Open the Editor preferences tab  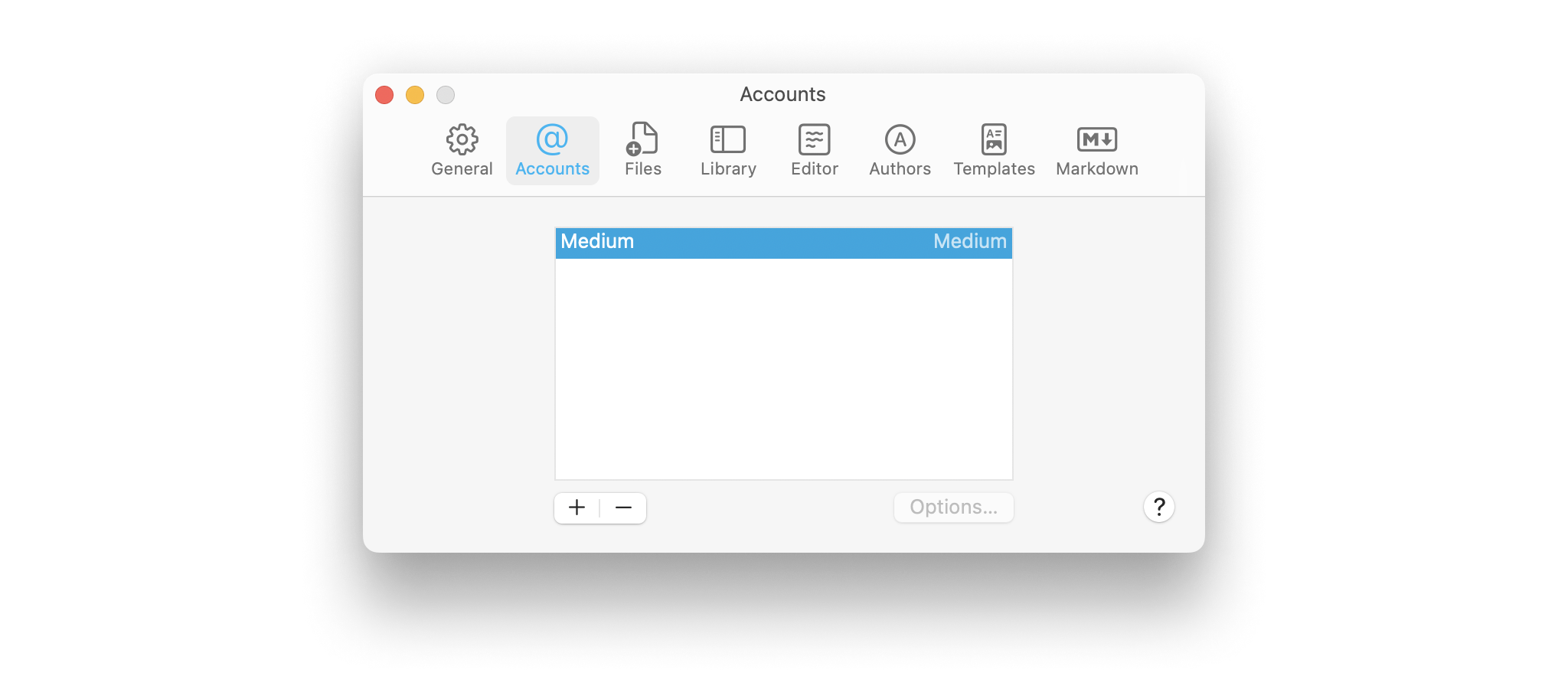pyautogui.click(x=814, y=151)
